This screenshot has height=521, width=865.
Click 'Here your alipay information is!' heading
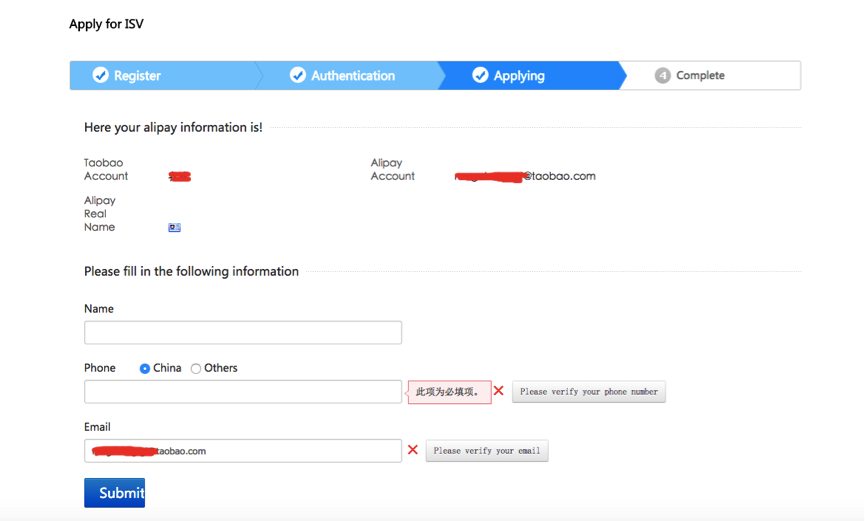click(x=173, y=127)
